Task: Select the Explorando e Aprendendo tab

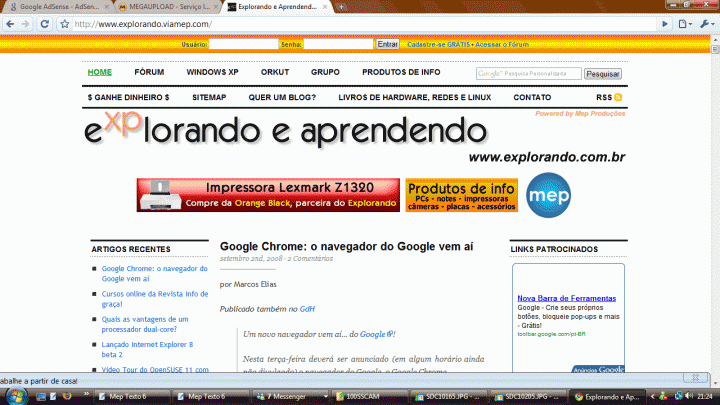Action: coord(276,7)
